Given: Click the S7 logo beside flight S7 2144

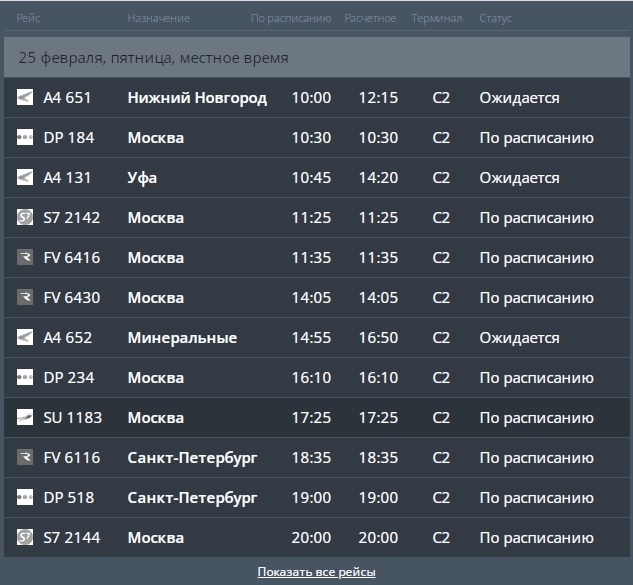Looking at the screenshot, I should tap(25, 538).
